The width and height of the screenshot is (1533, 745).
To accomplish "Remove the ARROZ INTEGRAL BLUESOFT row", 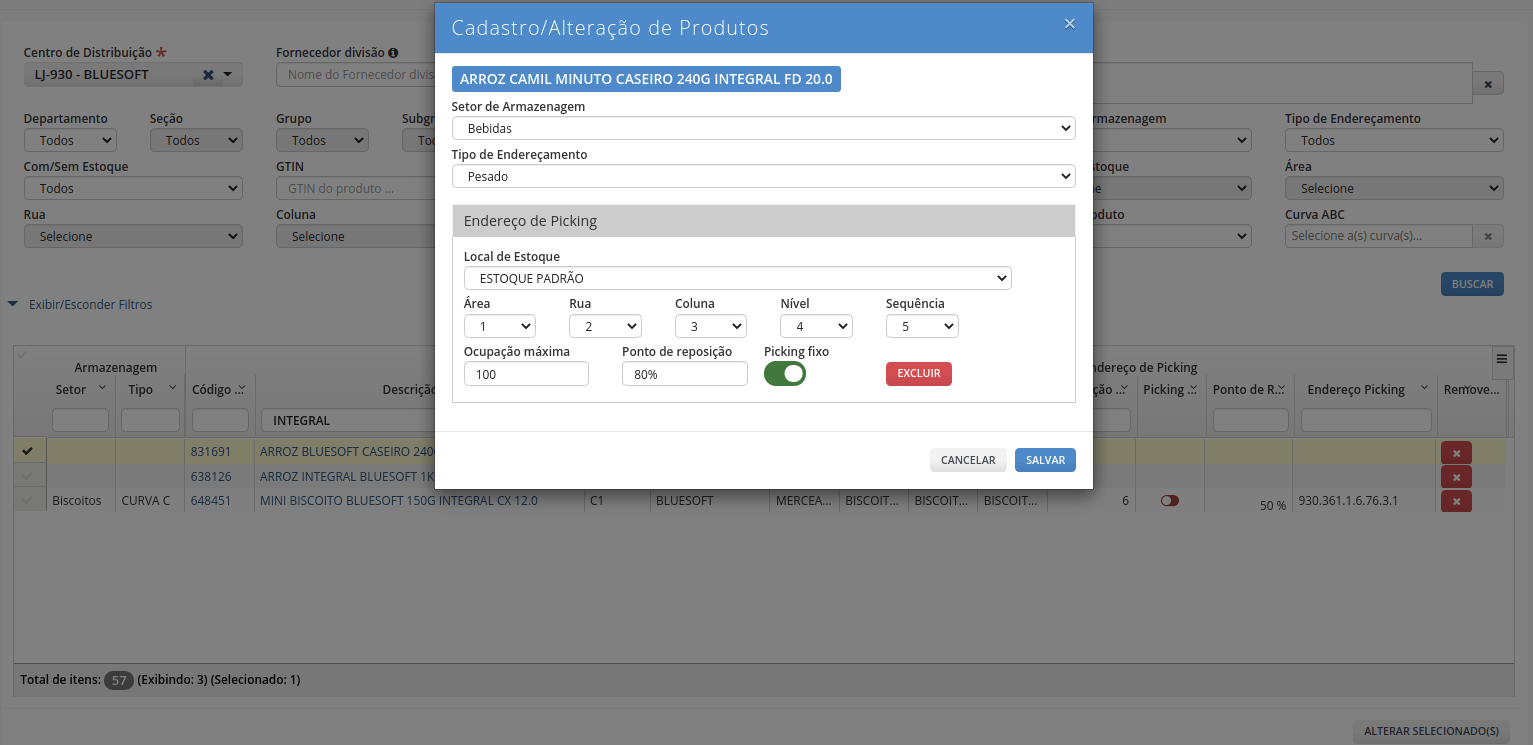I will (1456, 477).
